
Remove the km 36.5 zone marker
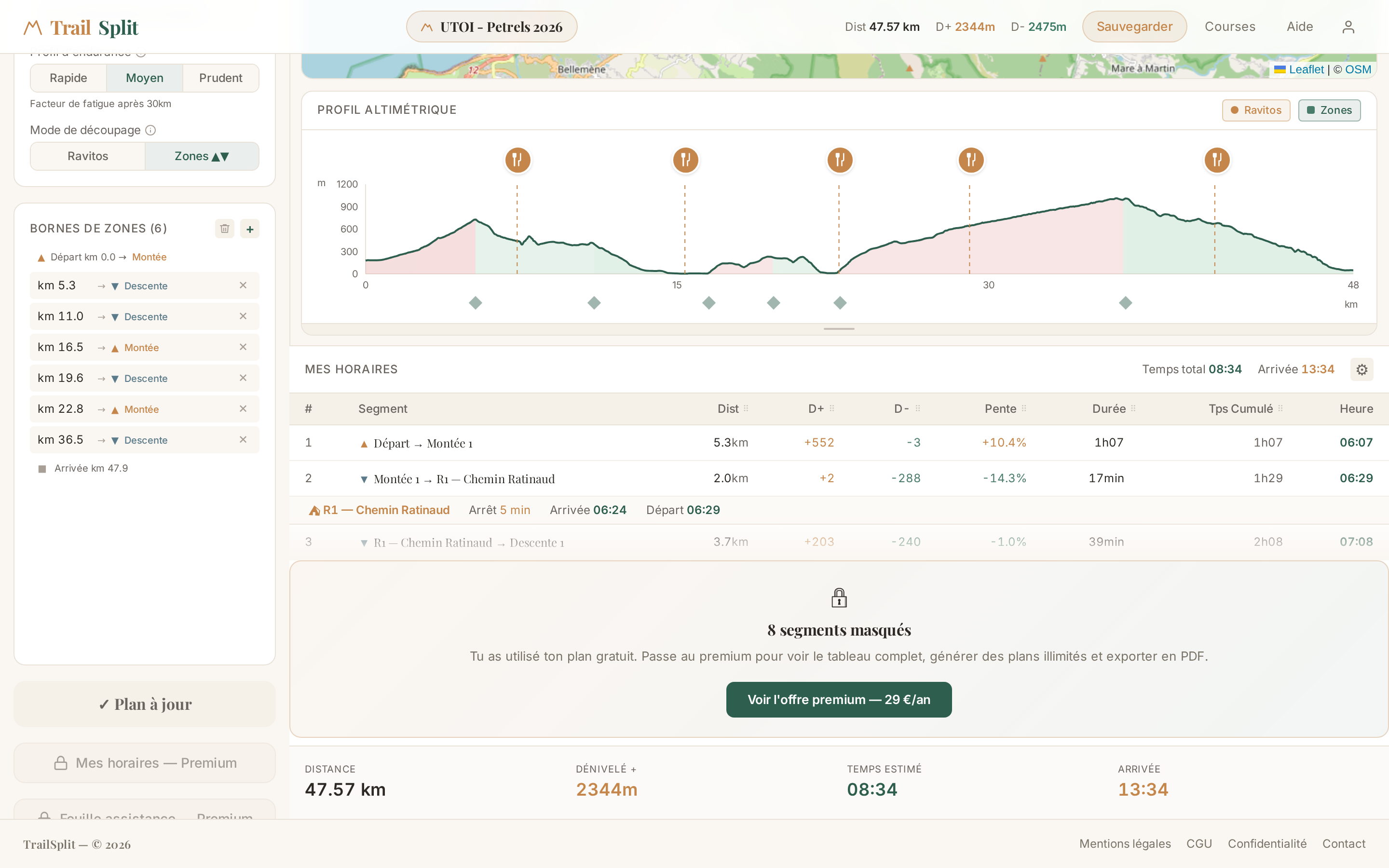coord(243,440)
